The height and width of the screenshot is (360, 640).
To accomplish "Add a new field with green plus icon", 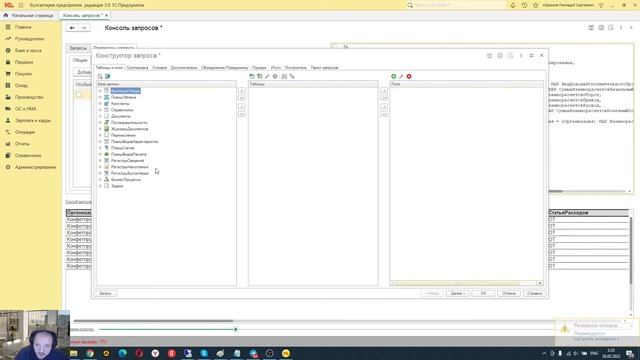I will (393, 76).
